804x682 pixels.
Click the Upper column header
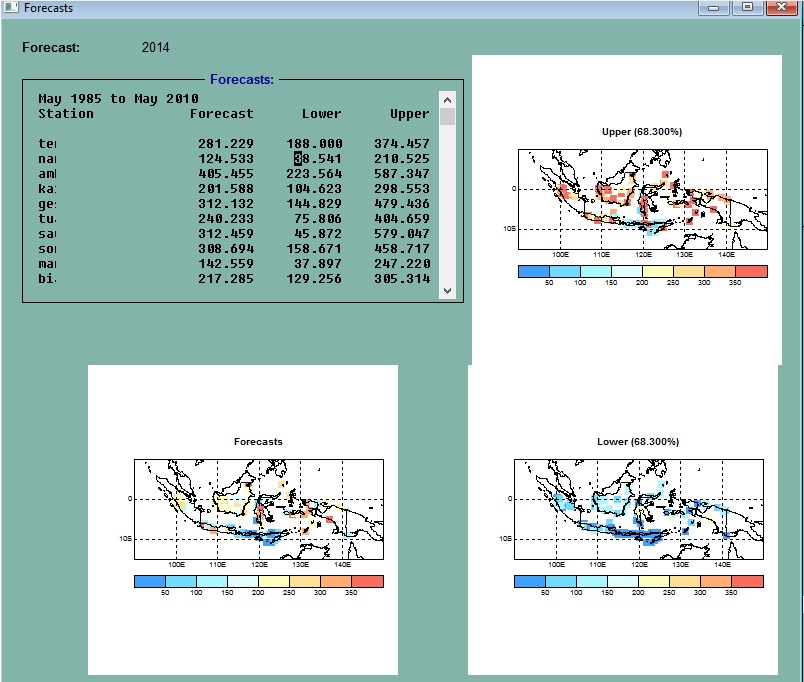pos(409,114)
